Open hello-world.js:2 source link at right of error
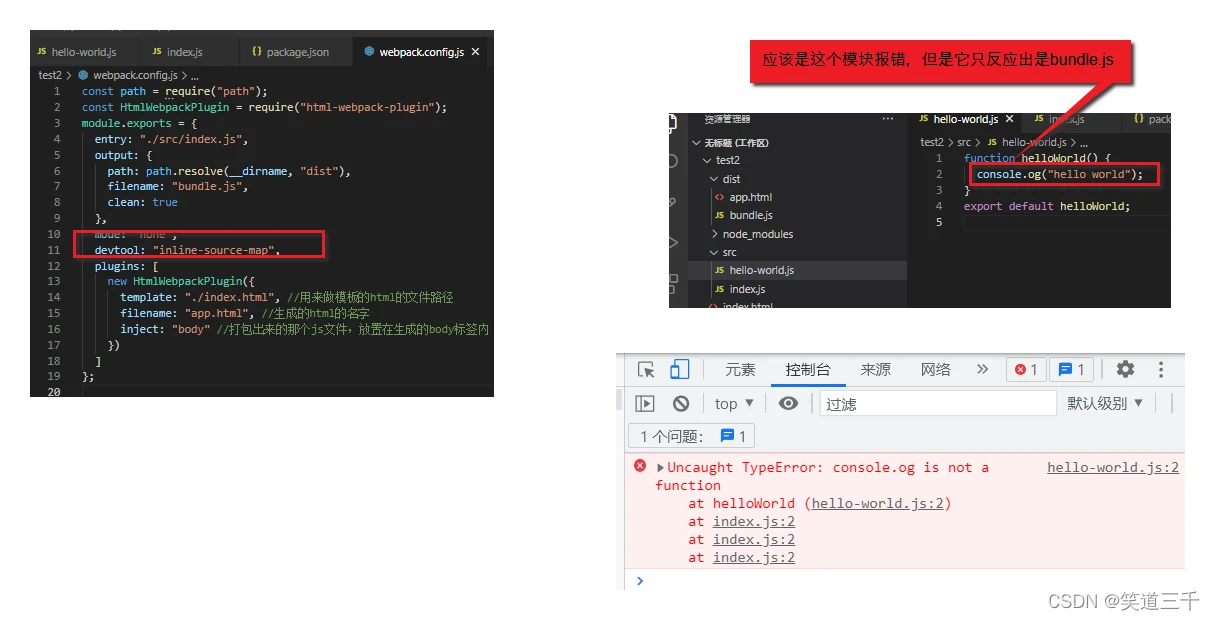 [x=1113, y=467]
